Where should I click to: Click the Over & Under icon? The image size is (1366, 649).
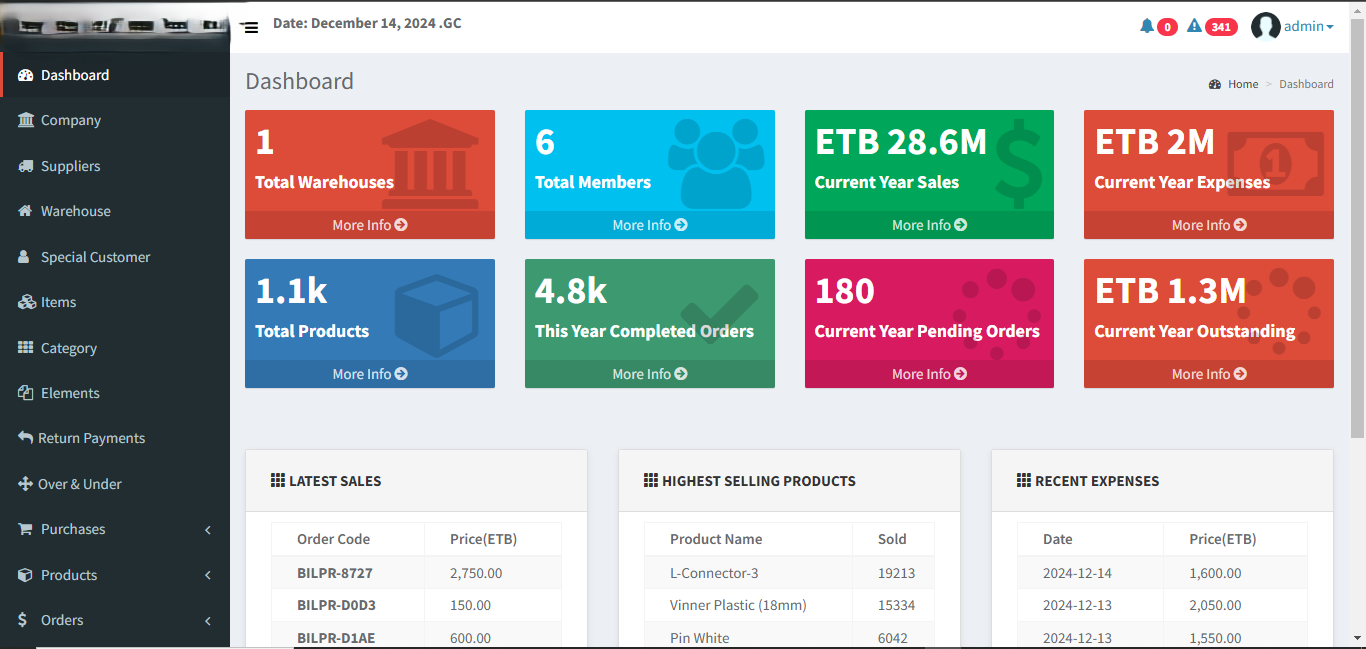point(25,484)
